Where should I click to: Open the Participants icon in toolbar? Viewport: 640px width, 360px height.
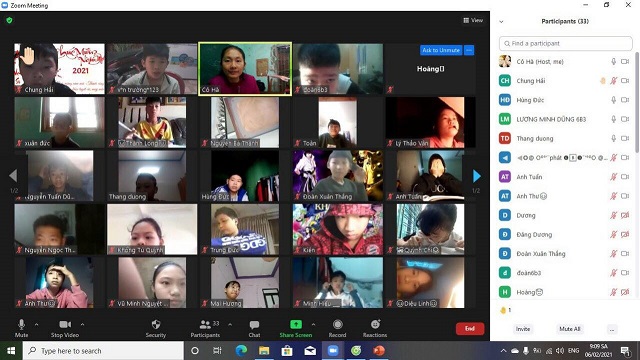(205, 324)
